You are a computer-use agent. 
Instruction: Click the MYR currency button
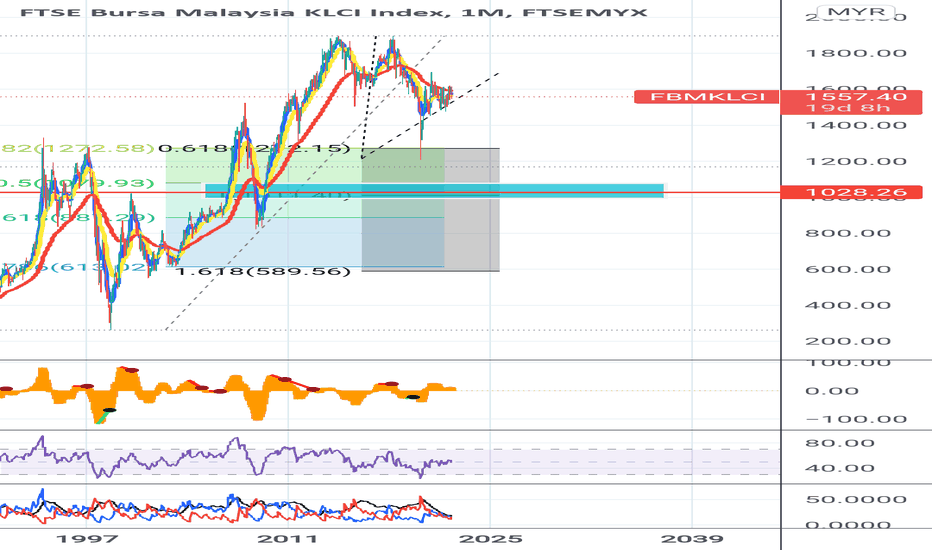856,12
